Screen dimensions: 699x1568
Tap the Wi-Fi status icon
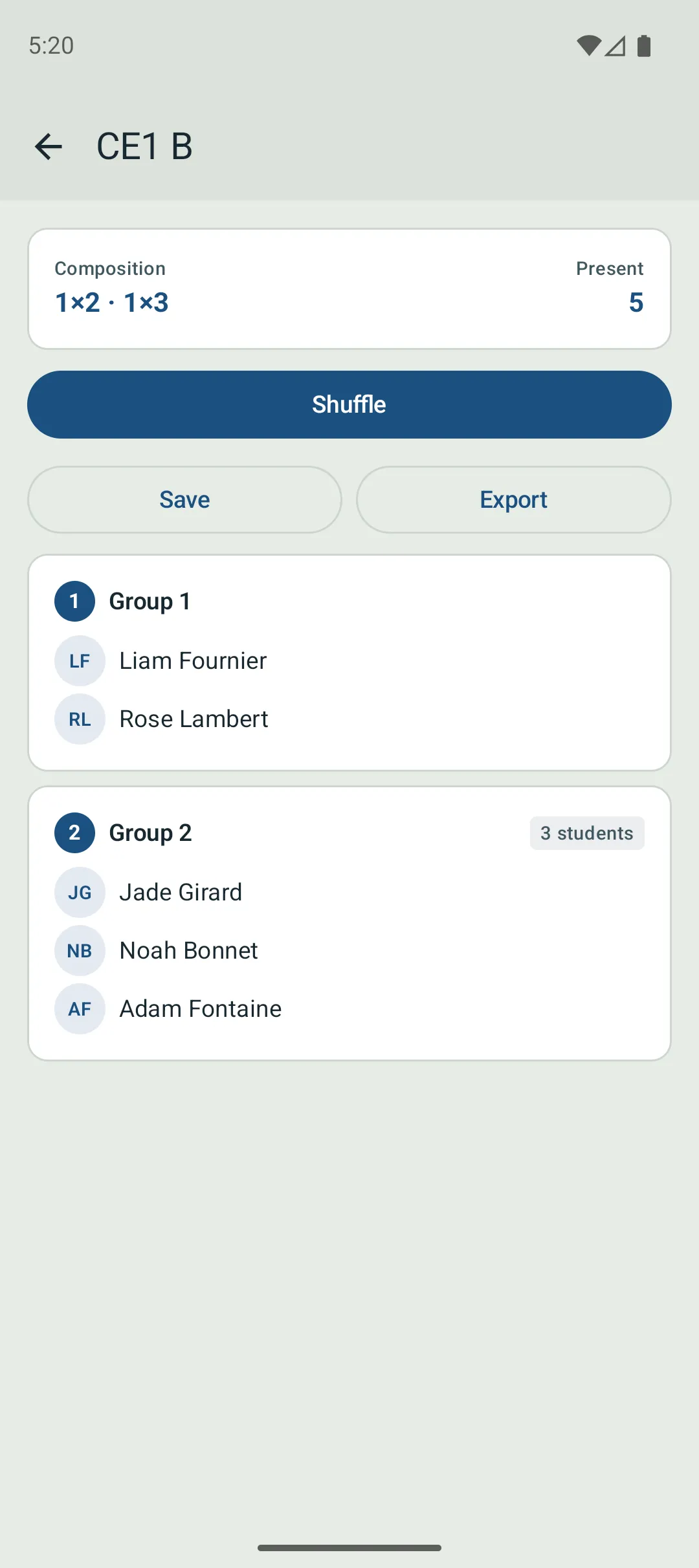(x=588, y=46)
